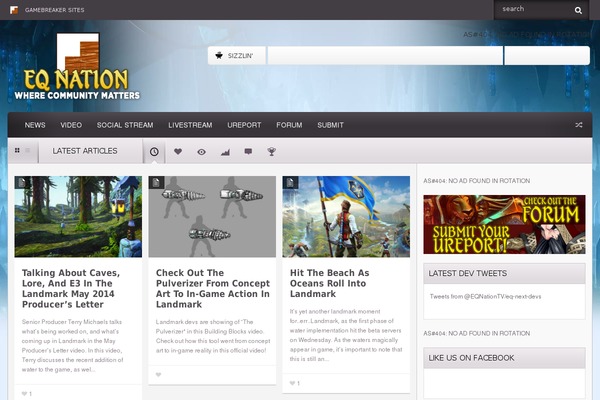The image size is (600, 400).
Task: Open the flag bearer oceans thumbnail
Action: coord(346,217)
